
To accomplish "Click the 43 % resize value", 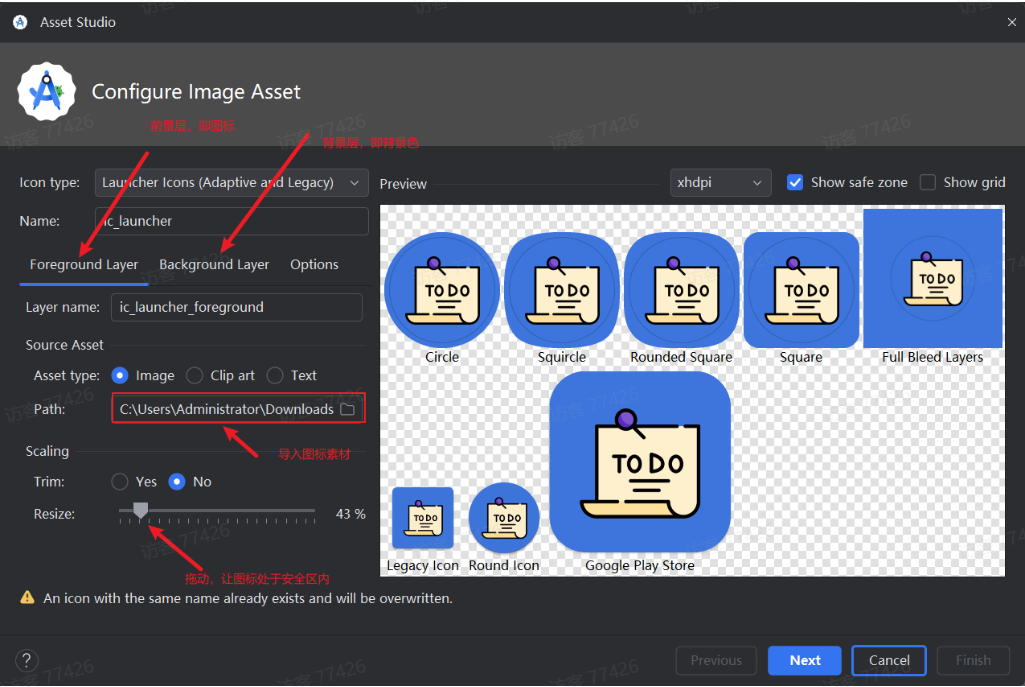I will tap(350, 514).
